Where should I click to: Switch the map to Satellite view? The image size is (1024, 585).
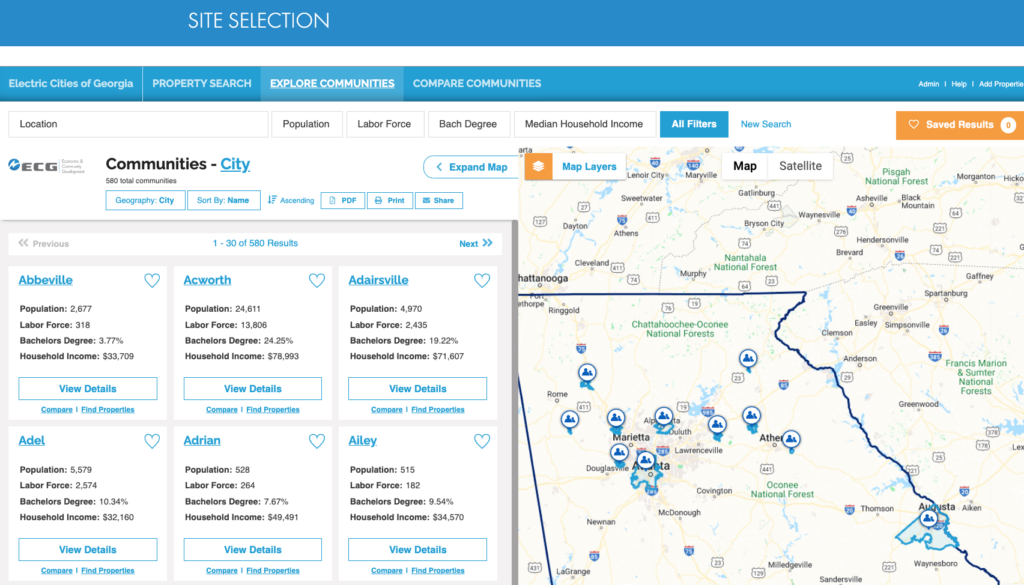pyautogui.click(x=800, y=166)
